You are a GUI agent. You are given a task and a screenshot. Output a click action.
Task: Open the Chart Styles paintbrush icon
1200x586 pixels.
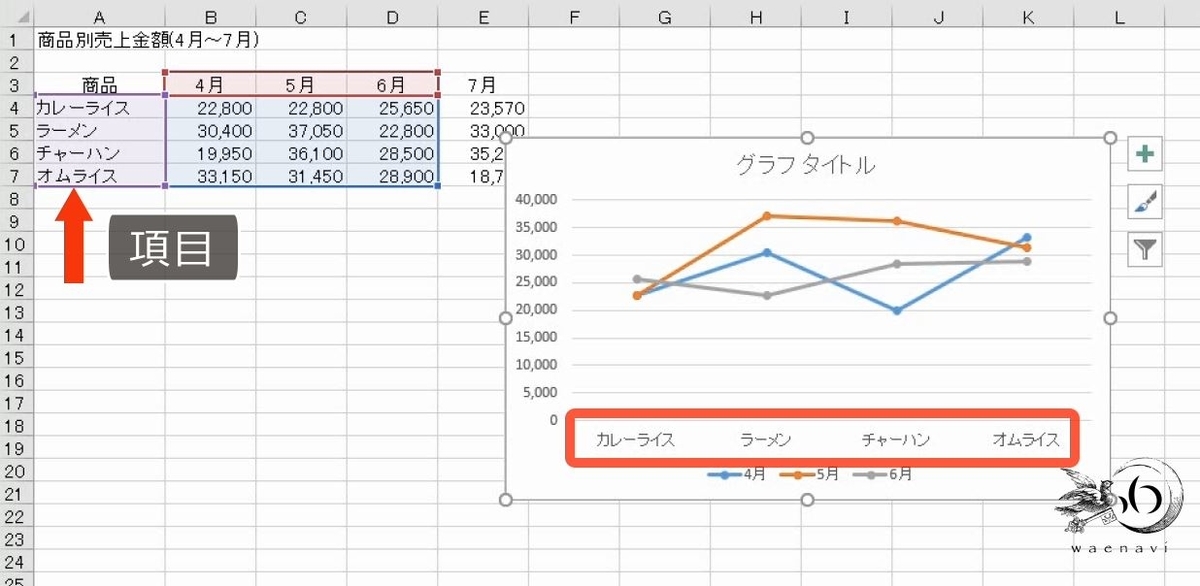(1145, 202)
